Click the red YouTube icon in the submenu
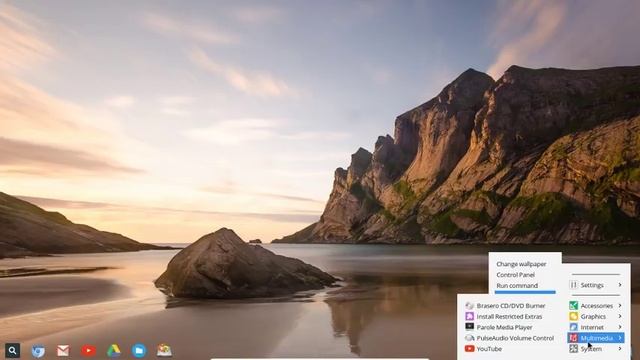The image size is (640, 360). click(x=469, y=349)
